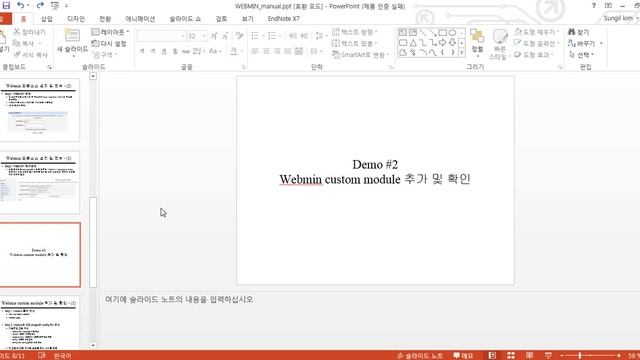Toggle italic formatting

tap(153, 51)
